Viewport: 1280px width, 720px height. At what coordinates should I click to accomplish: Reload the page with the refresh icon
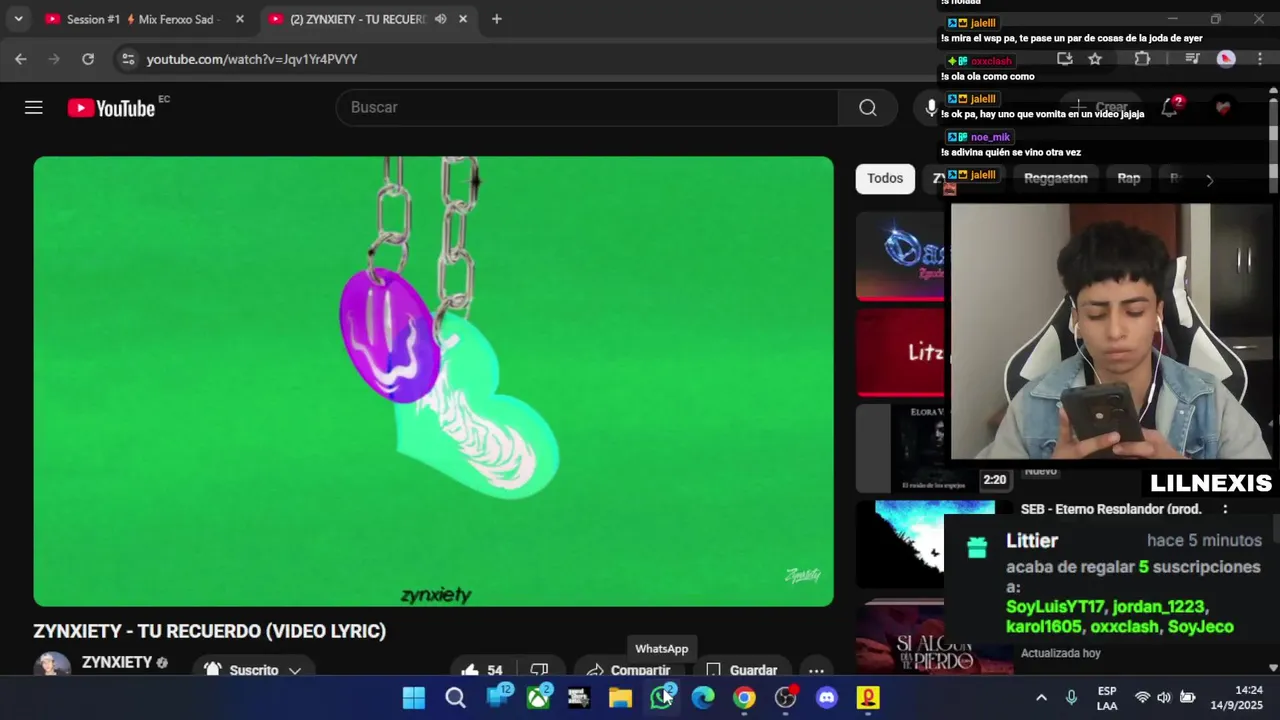pyautogui.click(x=88, y=59)
